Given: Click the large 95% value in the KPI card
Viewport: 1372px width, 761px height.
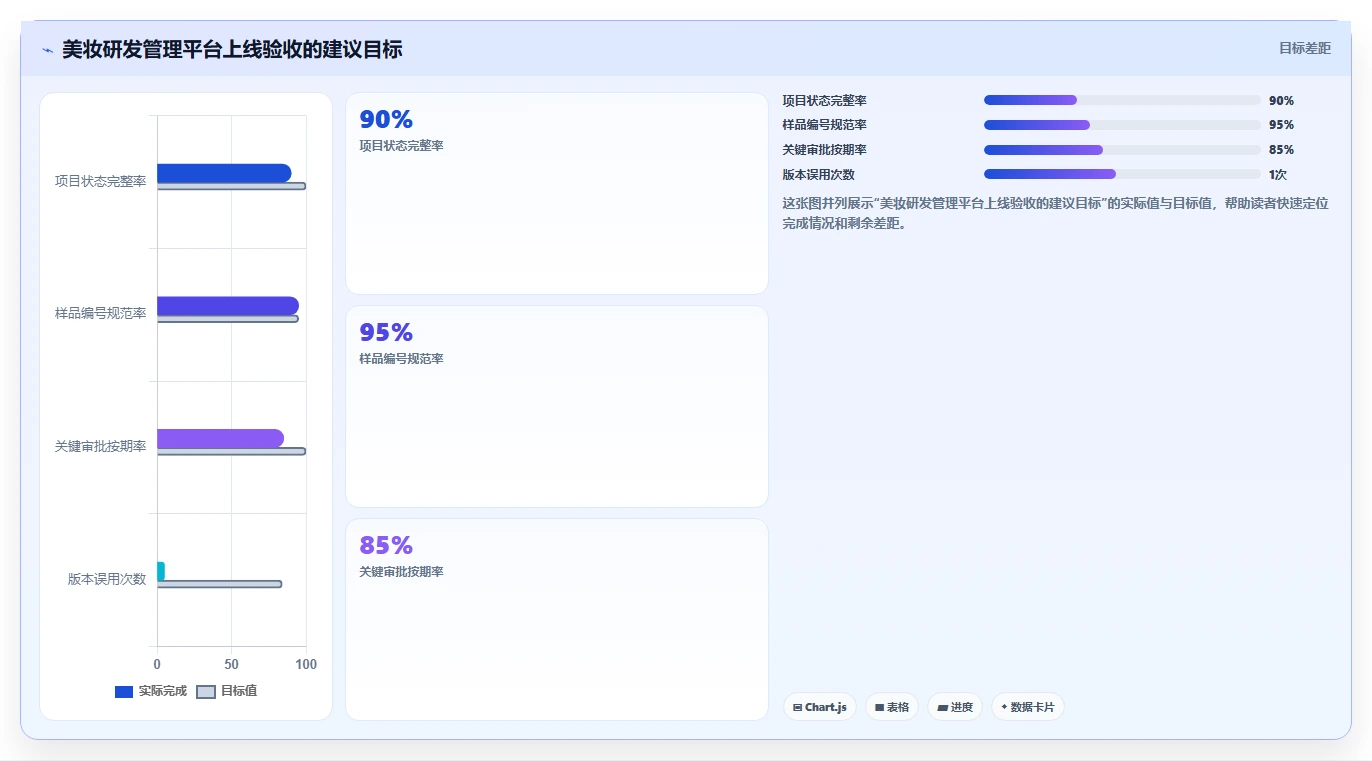Looking at the screenshot, I should (x=386, y=333).
